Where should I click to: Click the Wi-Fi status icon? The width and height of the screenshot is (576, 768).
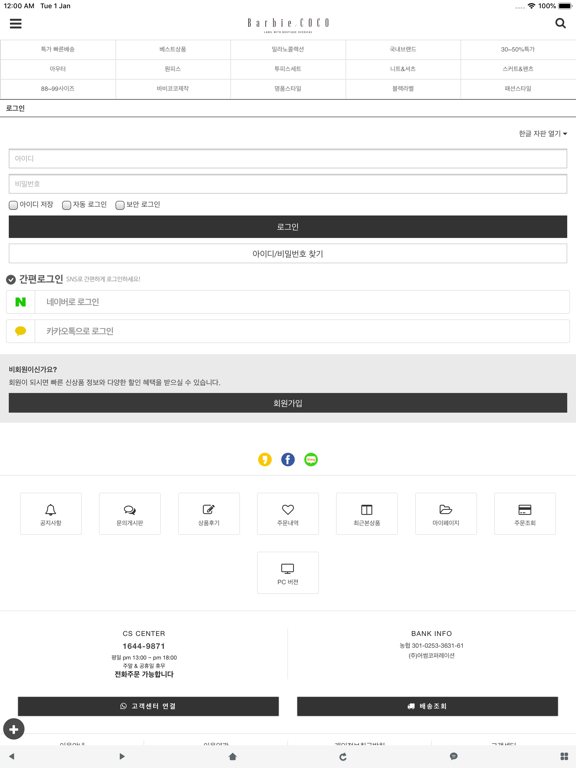[x=531, y=6]
